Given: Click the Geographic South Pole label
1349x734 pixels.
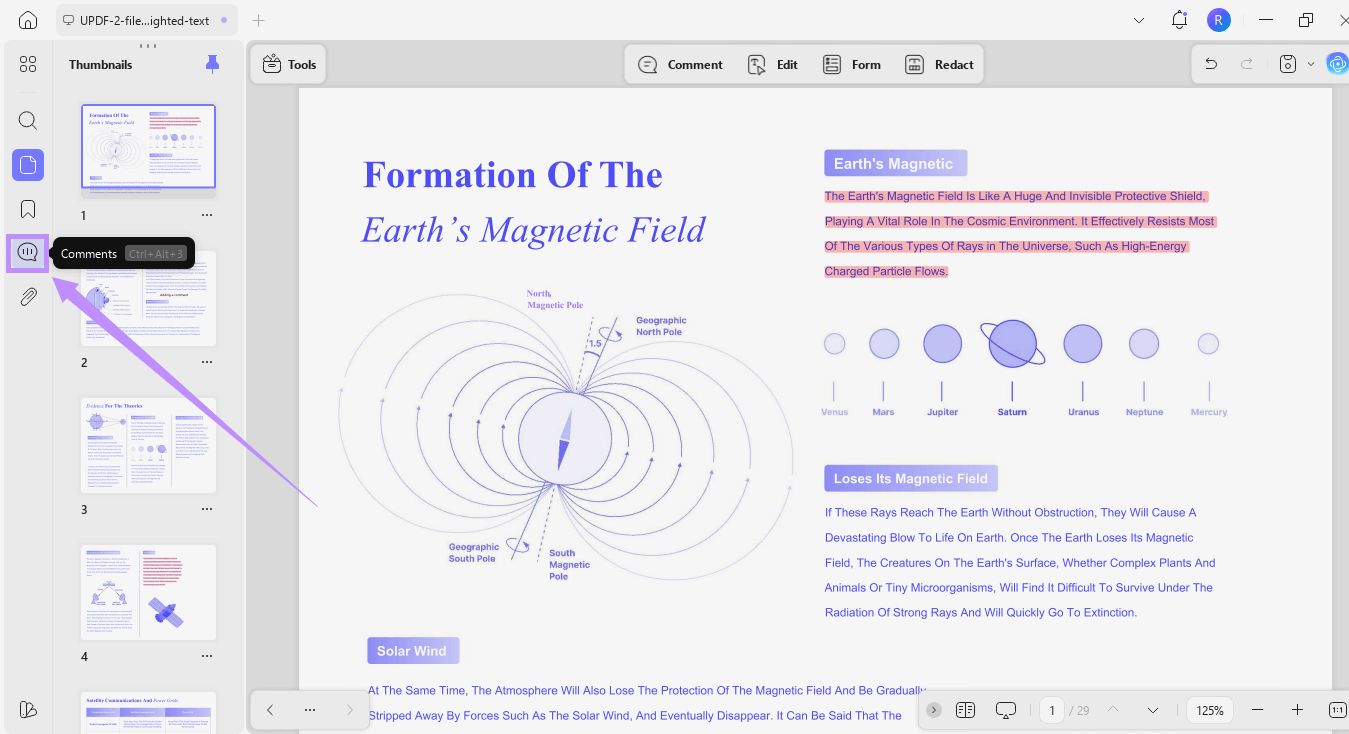Looking at the screenshot, I should [x=473, y=553].
